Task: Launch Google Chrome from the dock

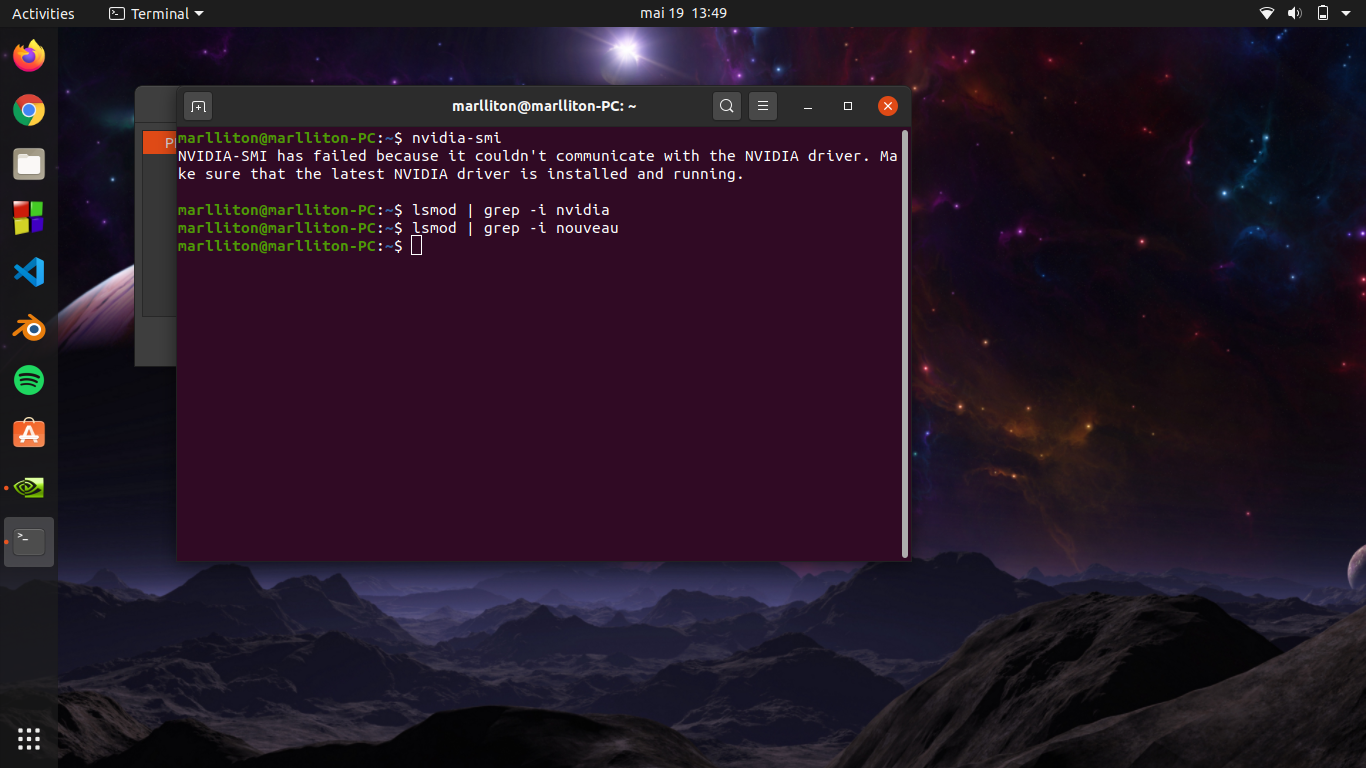Action: 29,110
